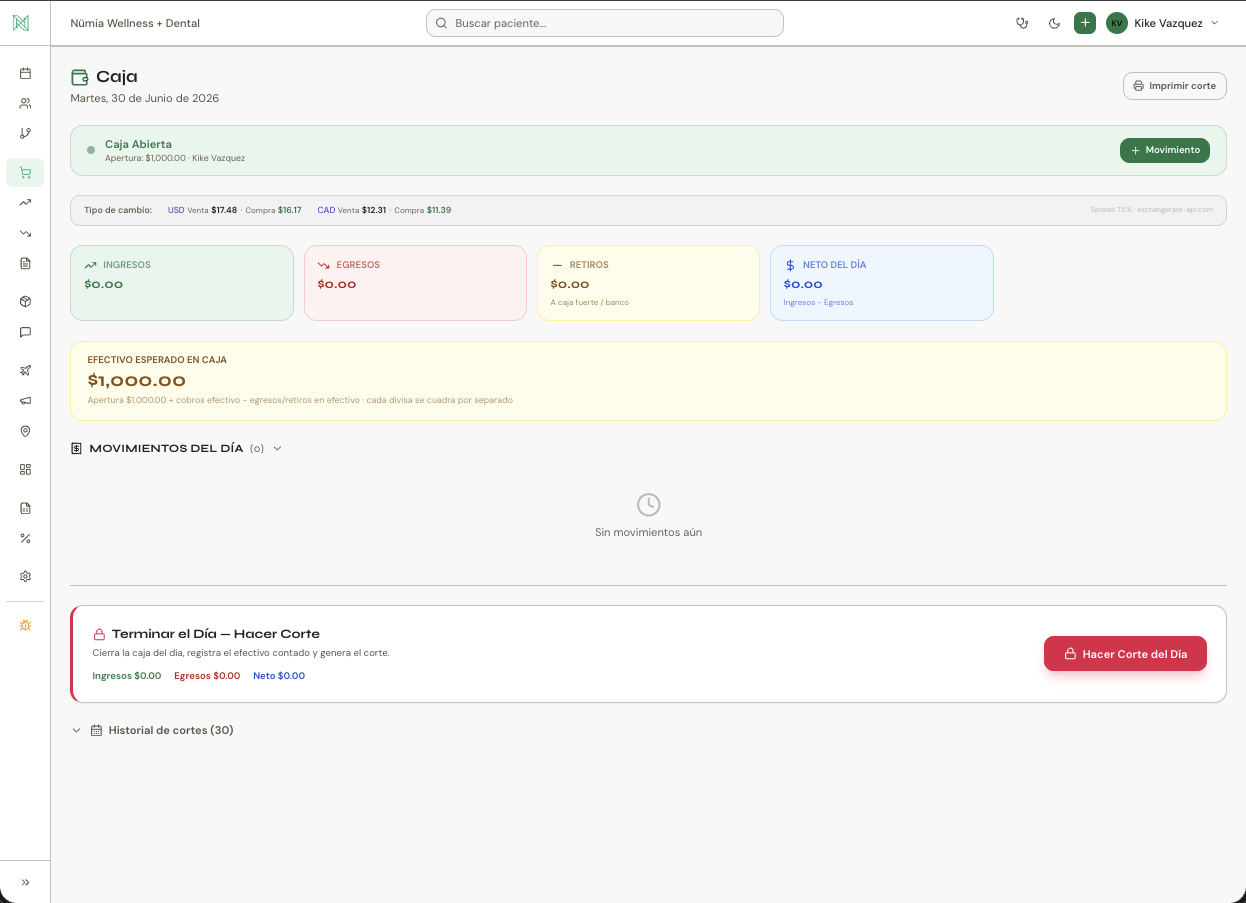Click the wallet icon next to Caja heading
The height and width of the screenshot is (903, 1246).
point(79,77)
